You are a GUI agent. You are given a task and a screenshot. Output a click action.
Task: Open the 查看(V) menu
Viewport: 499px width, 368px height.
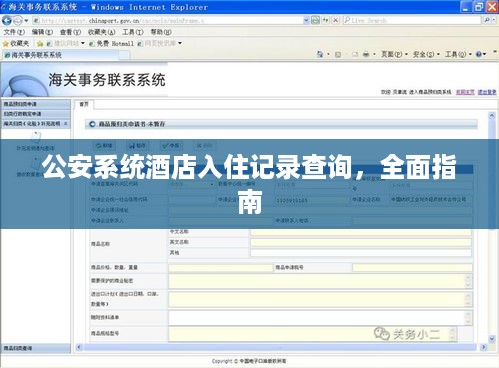pos(70,32)
